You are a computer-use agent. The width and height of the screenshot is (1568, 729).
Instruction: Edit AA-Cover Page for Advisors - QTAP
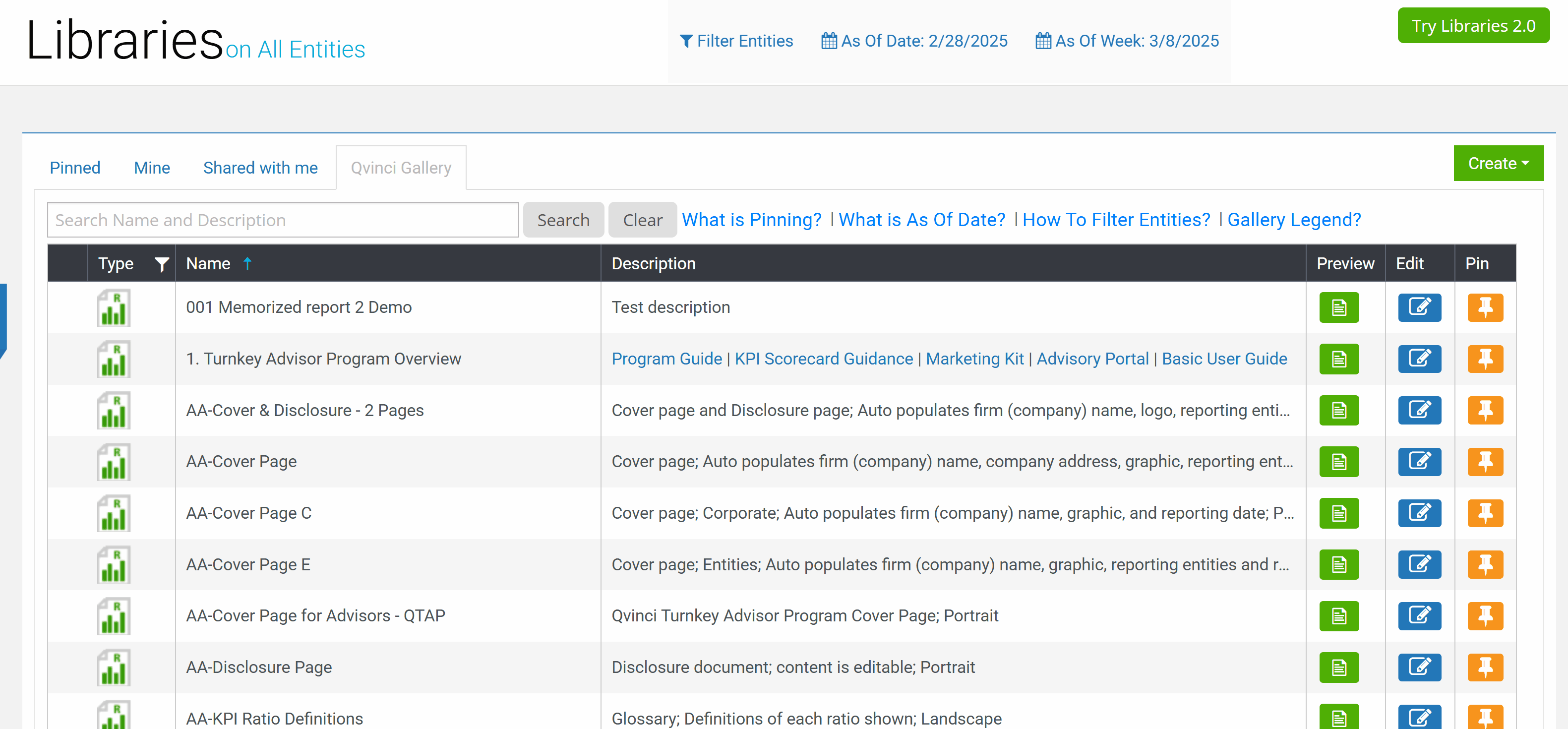[x=1419, y=616]
